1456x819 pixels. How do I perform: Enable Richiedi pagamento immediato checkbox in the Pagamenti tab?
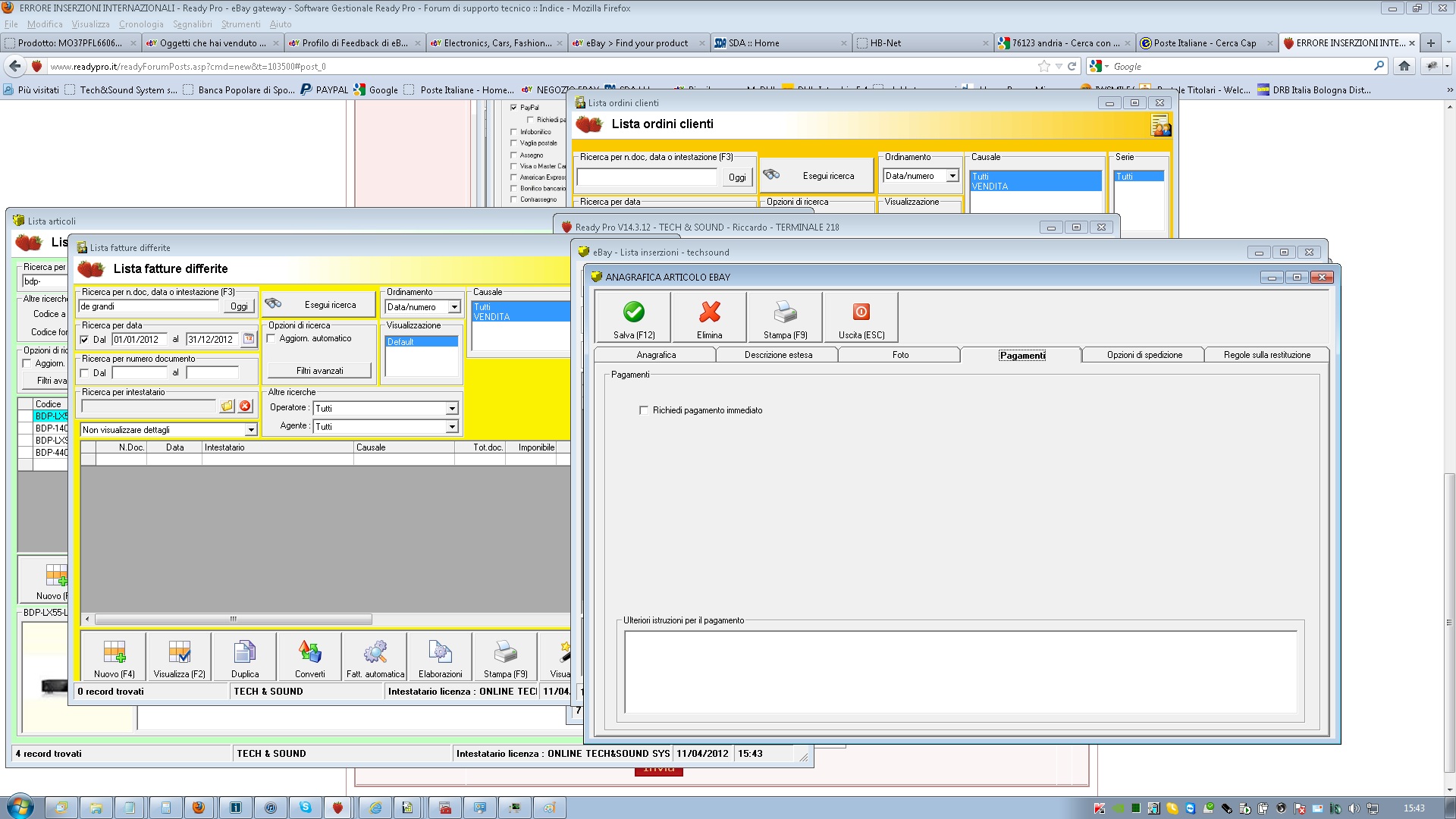point(644,410)
